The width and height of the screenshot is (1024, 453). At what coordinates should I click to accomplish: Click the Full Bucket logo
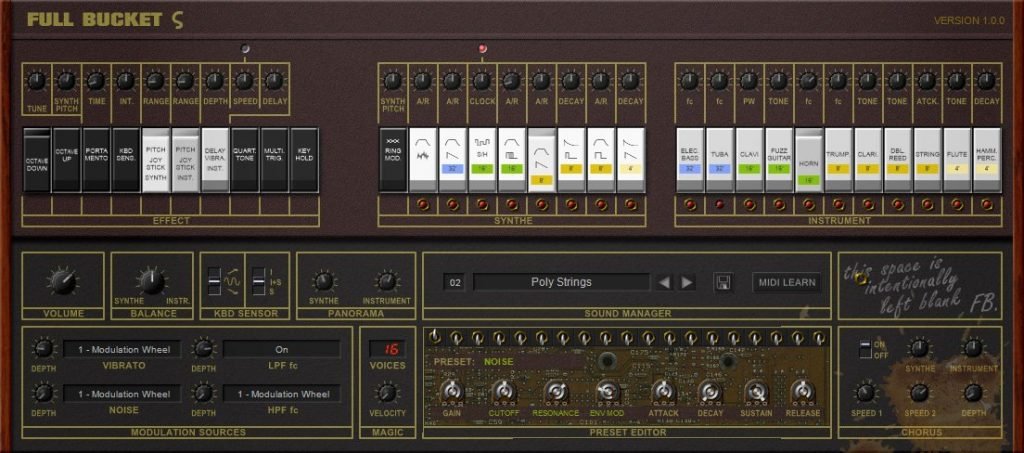106,20
